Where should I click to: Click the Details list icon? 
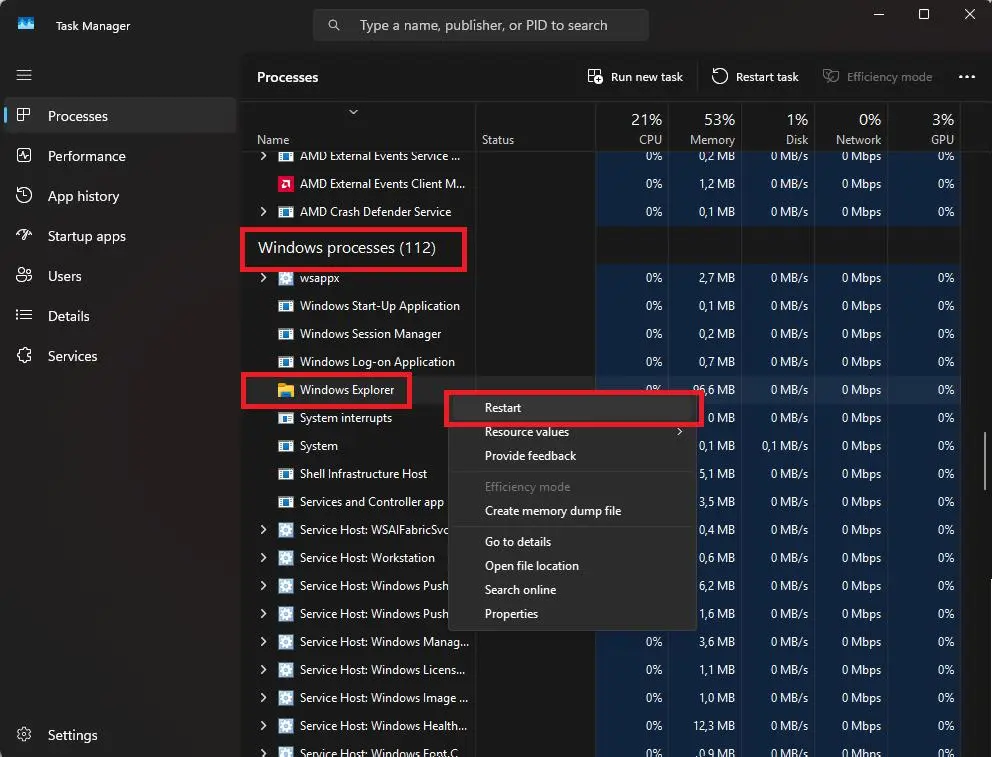pyautogui.click(x=24, y=315)
